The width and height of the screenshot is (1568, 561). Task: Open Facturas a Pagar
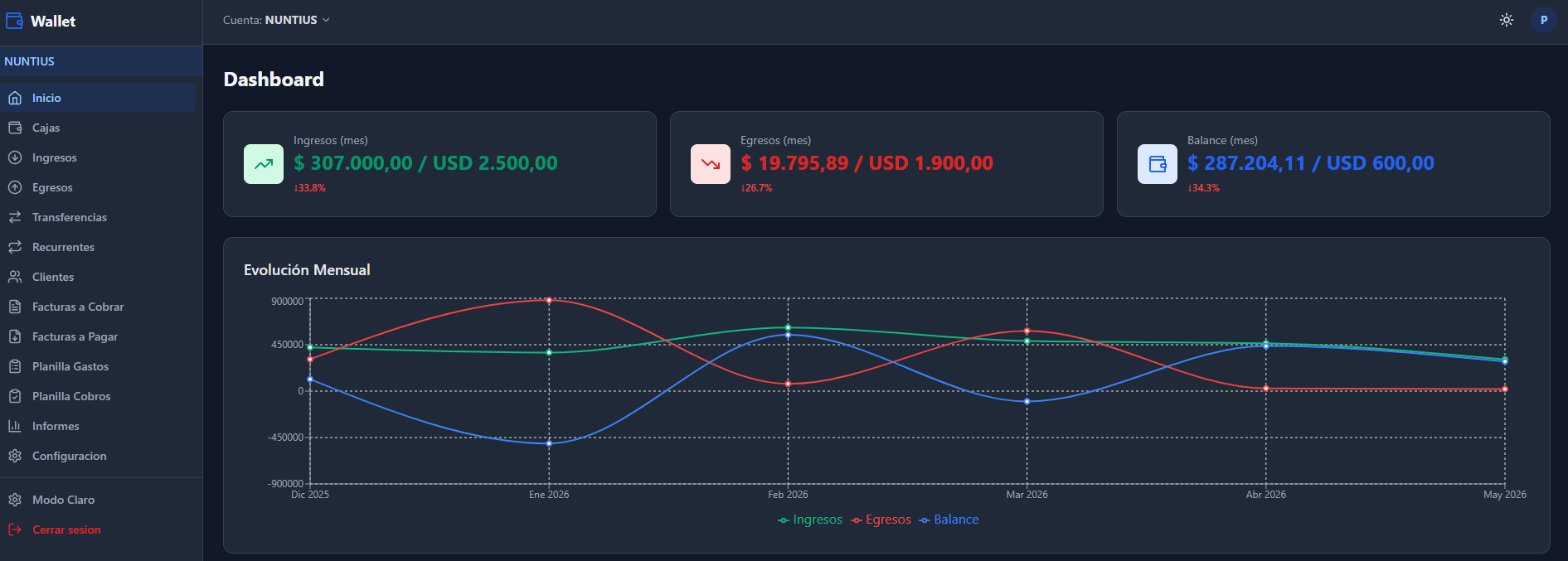coord(98,336)
